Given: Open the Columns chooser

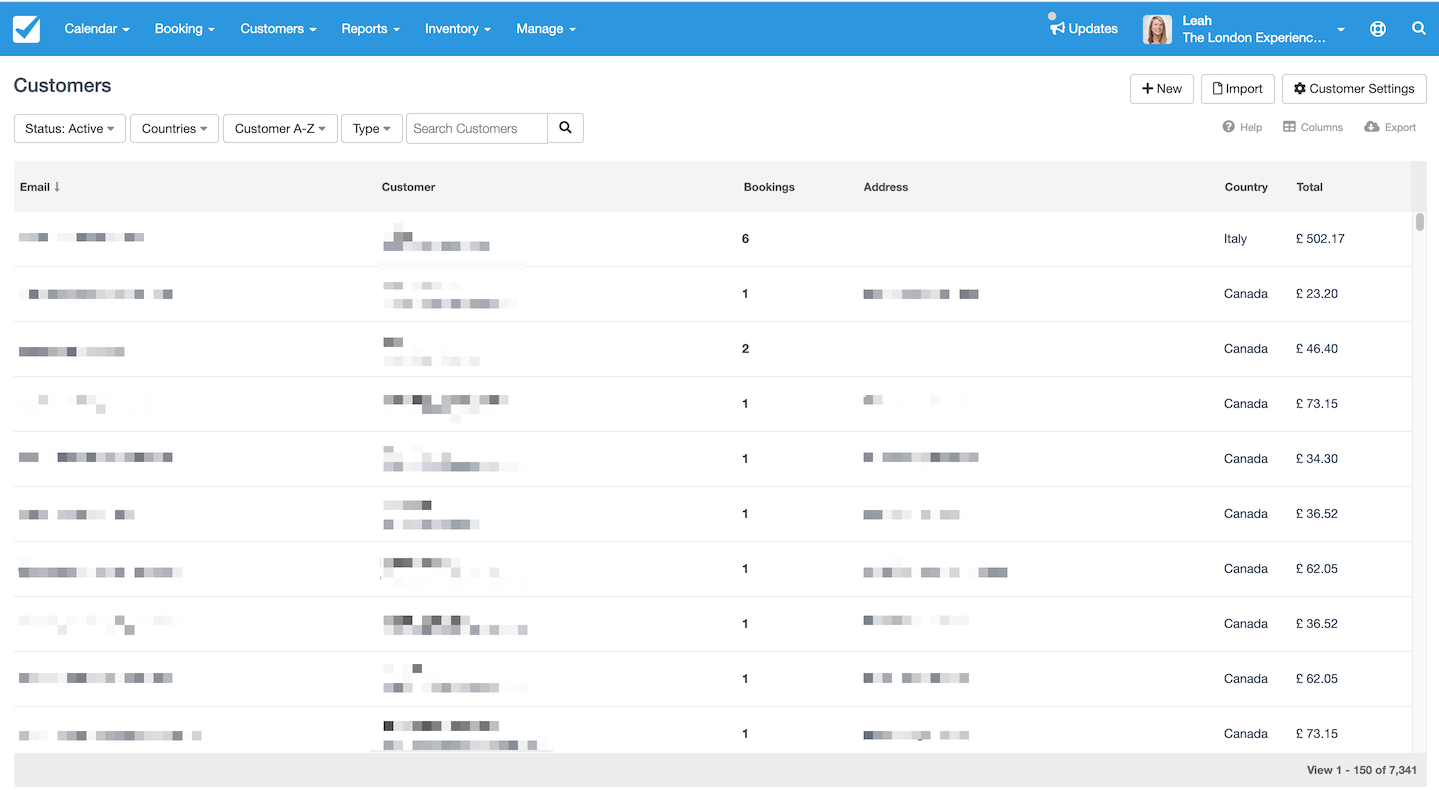Looking at the screenshot, I should 1313,127.
